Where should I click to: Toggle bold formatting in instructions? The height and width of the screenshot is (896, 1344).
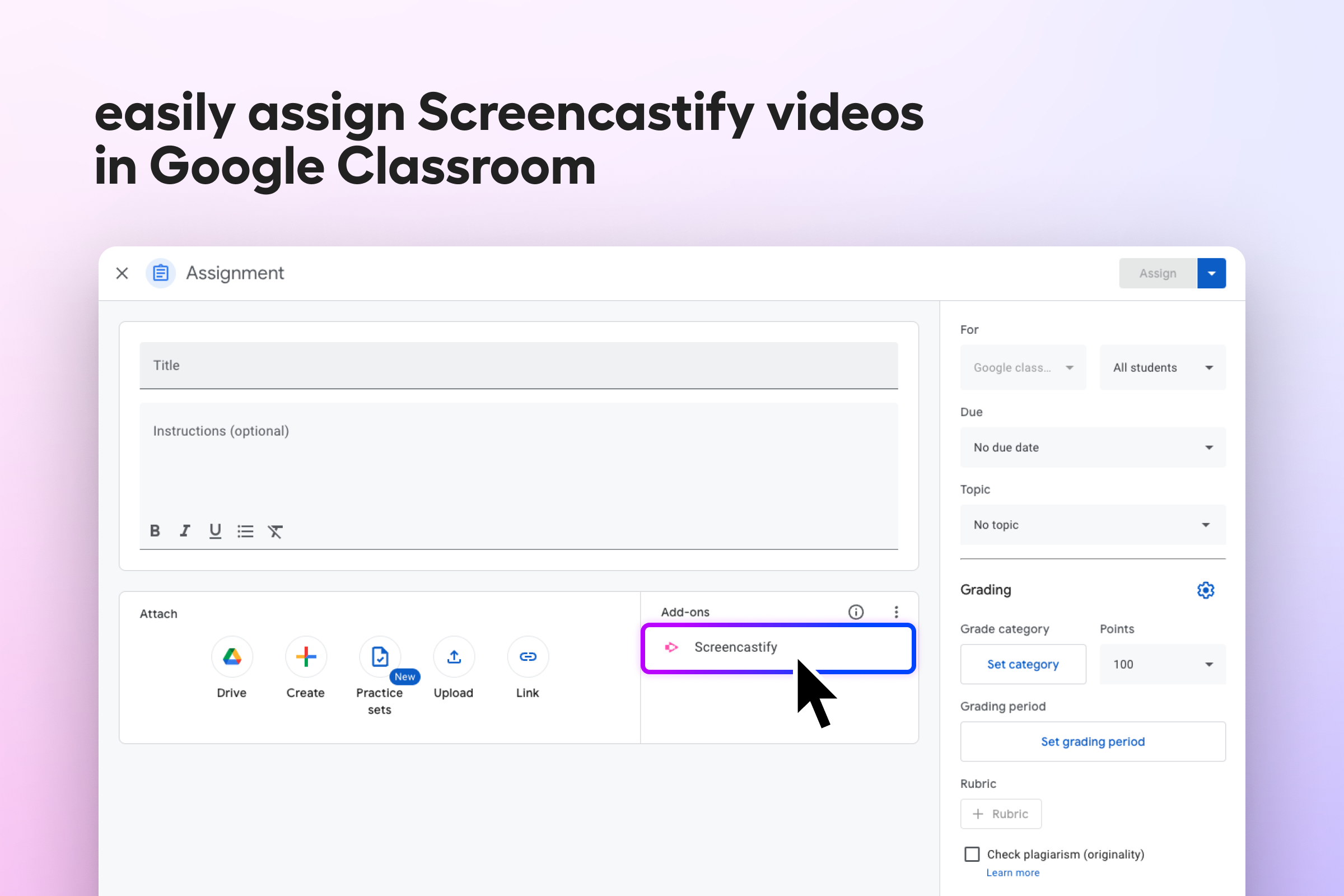point(155,531)
